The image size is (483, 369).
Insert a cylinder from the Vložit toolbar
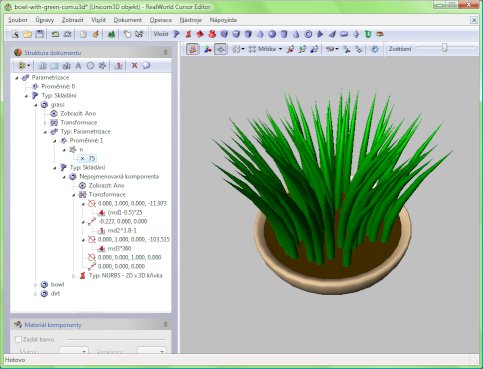coord(284,34)
